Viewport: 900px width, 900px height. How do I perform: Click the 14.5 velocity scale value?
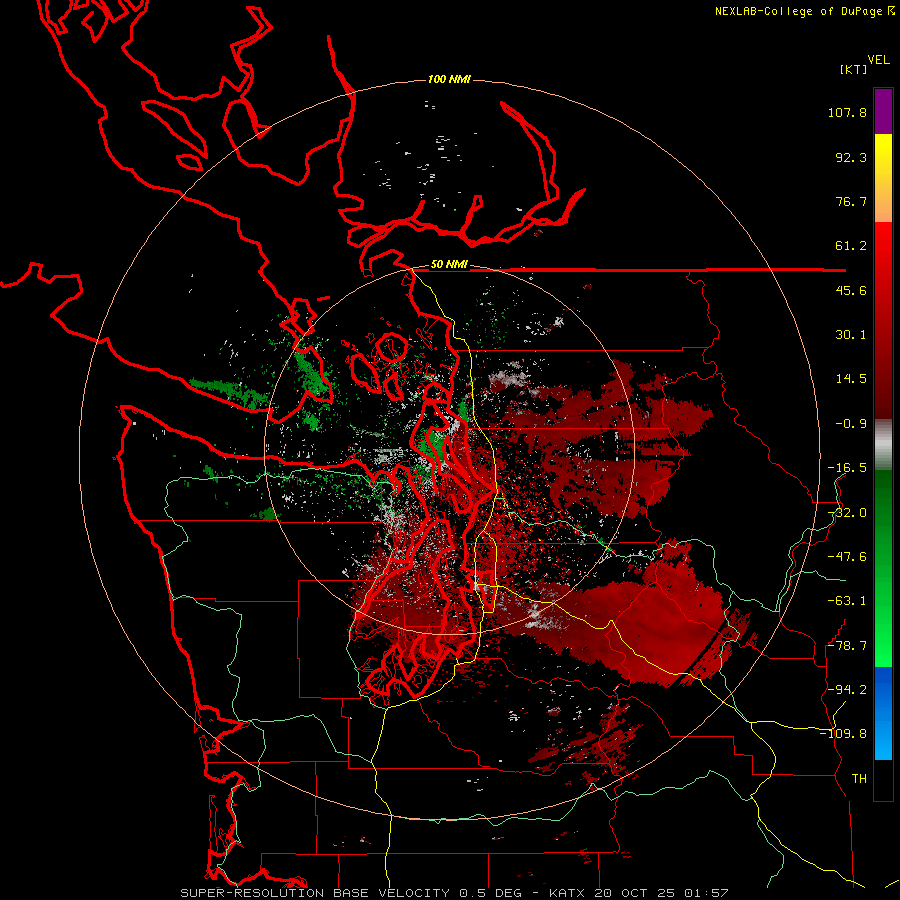pos(851,379)
